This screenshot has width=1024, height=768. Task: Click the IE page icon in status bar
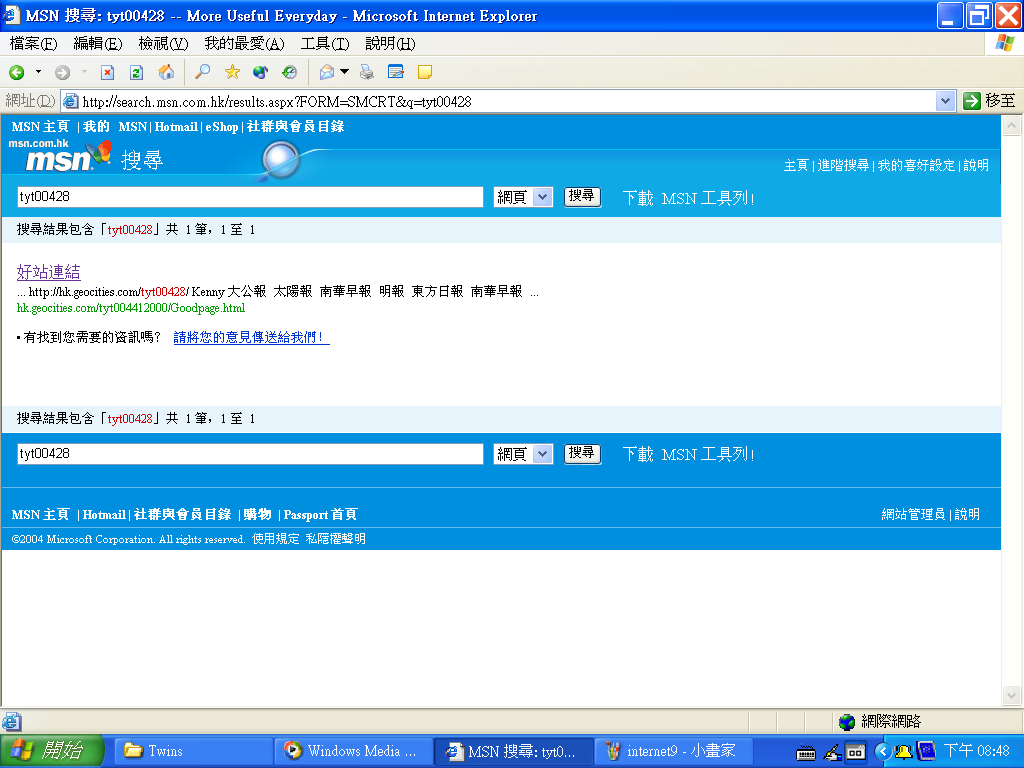coord(12,722)
